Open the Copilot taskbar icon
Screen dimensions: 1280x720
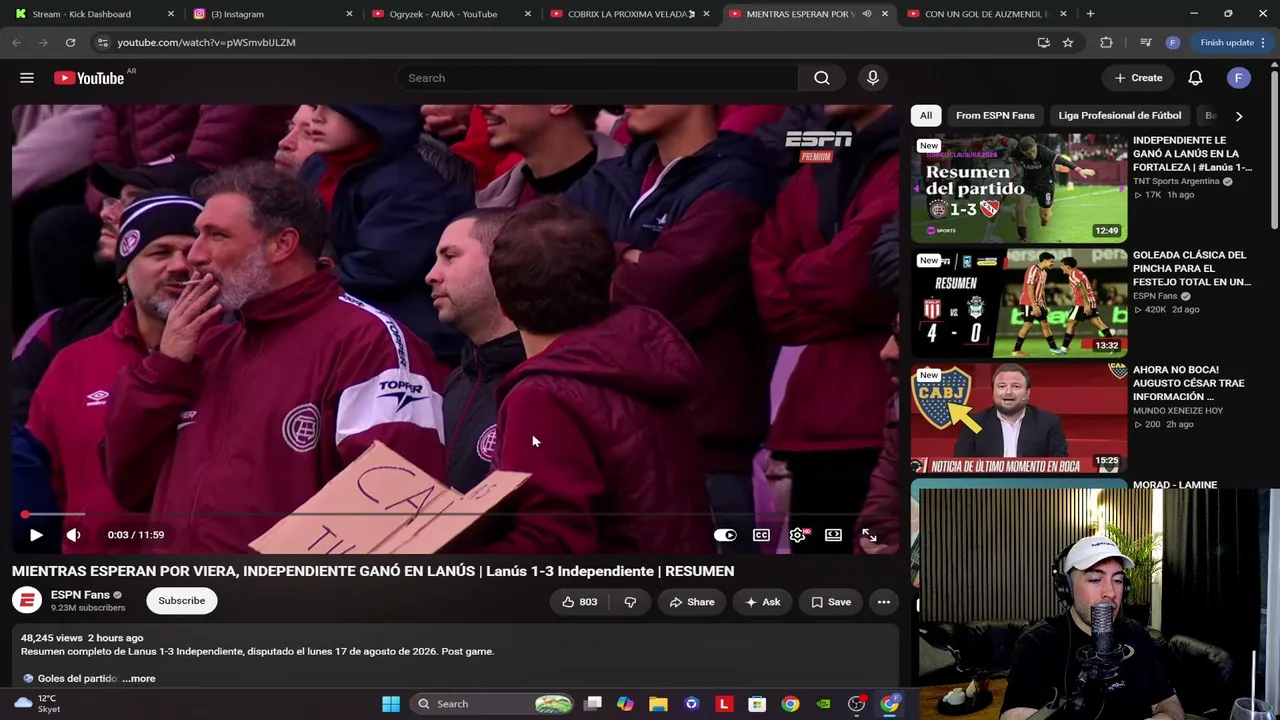pyautogui.click(x=625, y=704)
